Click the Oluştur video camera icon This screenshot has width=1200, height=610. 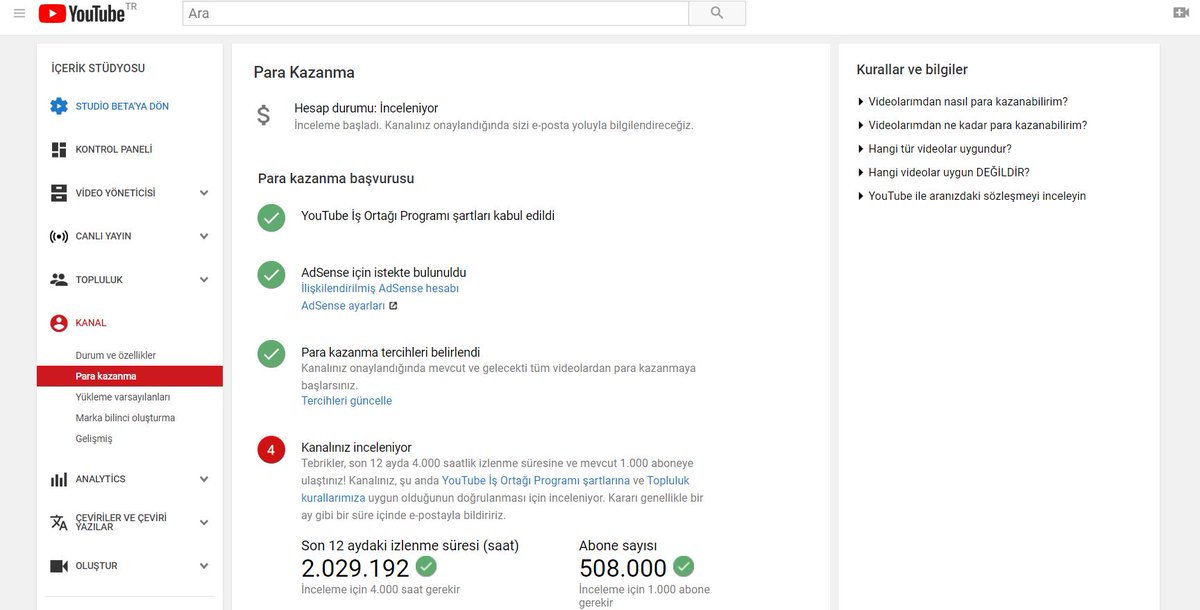pyautogui.click(x=59, y=566)
